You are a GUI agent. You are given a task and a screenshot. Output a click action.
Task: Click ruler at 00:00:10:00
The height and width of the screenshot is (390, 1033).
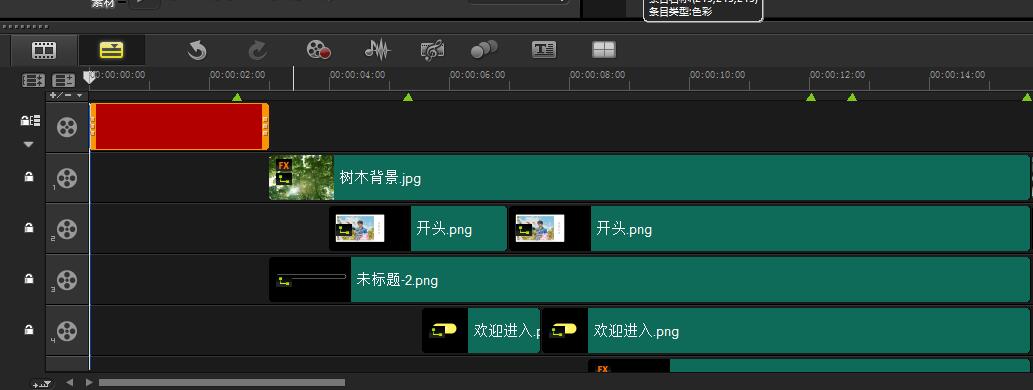pyautogui.click(x=717, y=75)
